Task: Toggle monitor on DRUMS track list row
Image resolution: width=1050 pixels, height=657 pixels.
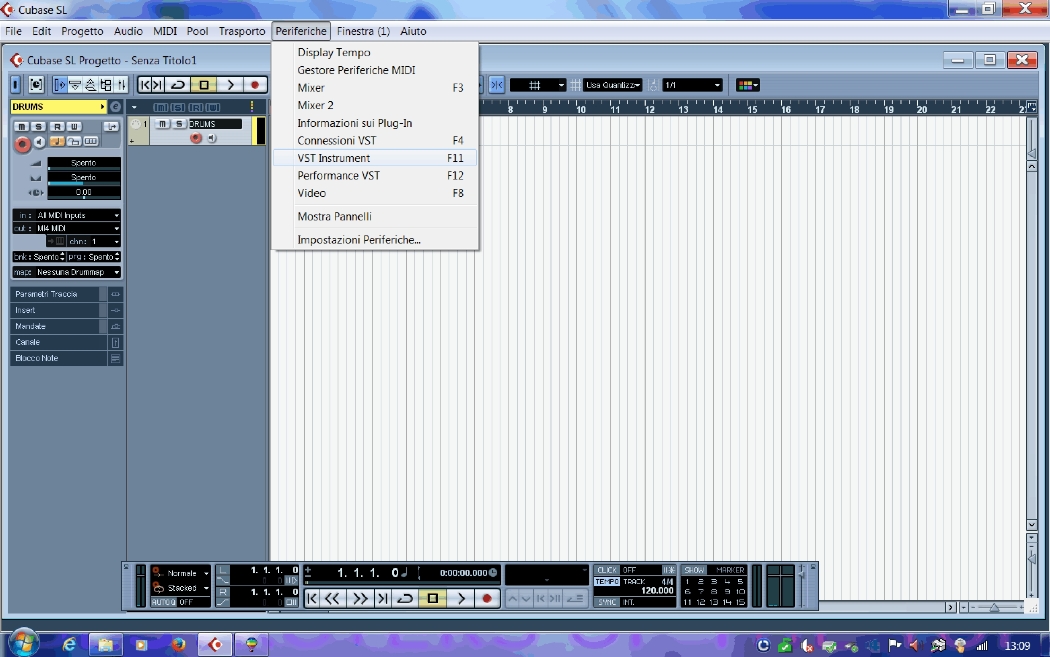Action: tap(212, 138)
